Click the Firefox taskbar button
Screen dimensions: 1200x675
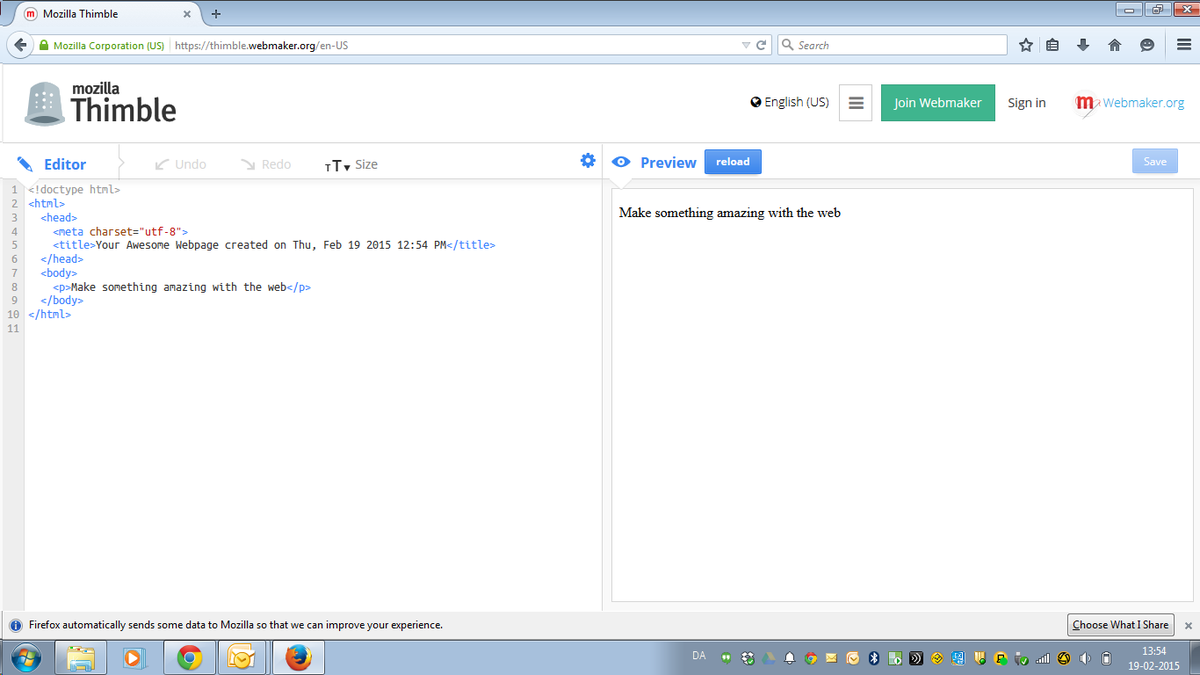point(298,657)
